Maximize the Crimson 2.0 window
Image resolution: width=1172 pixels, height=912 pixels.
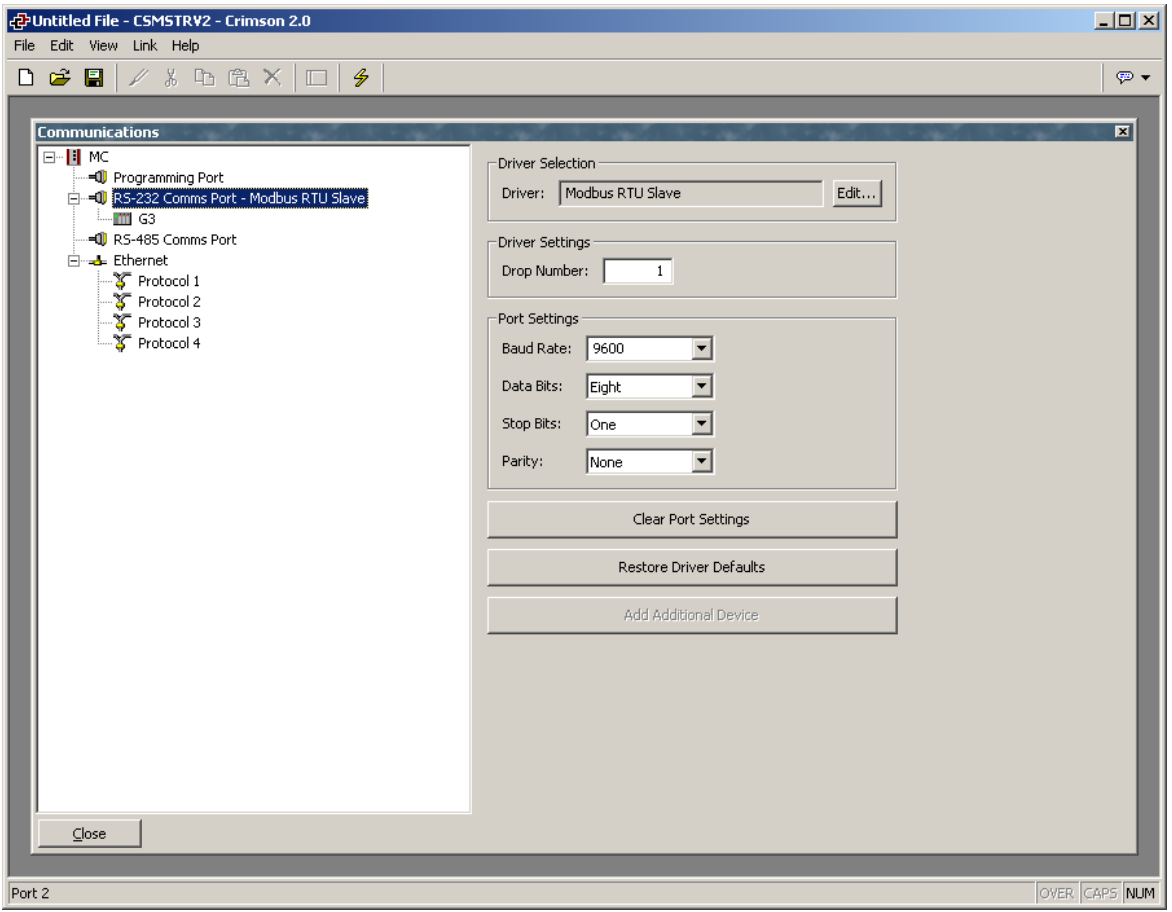pyautogui.click(x=1125, y=21)
